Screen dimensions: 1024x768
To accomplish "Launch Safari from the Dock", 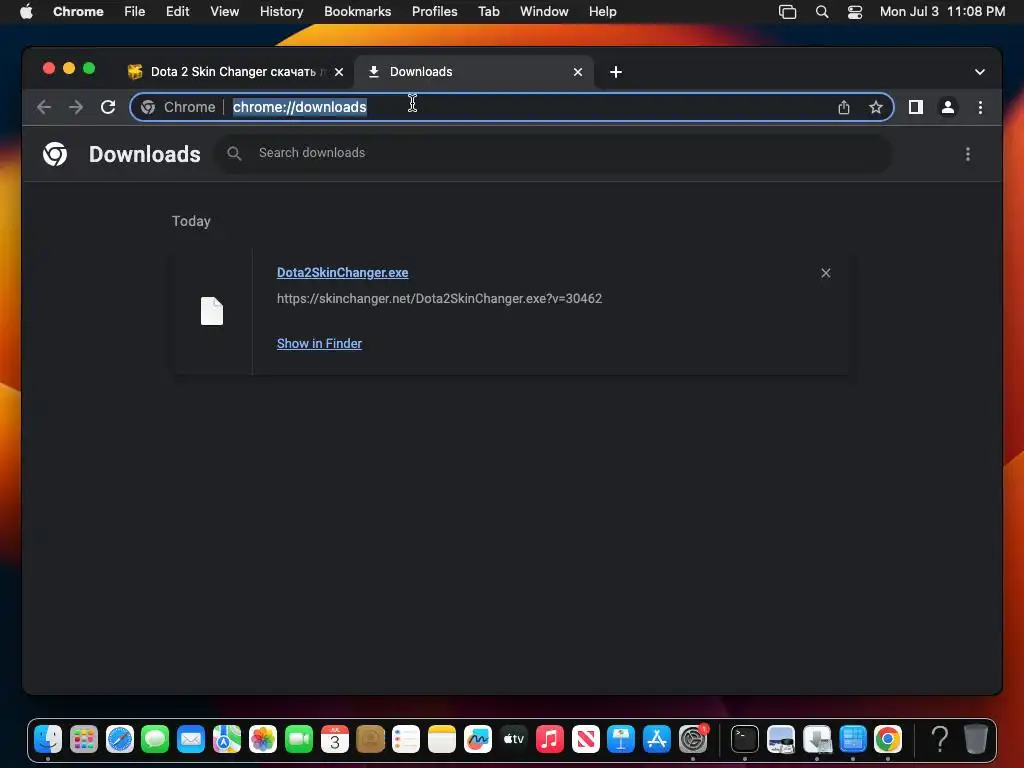I will pyautogui.click(x=120, y=739).
